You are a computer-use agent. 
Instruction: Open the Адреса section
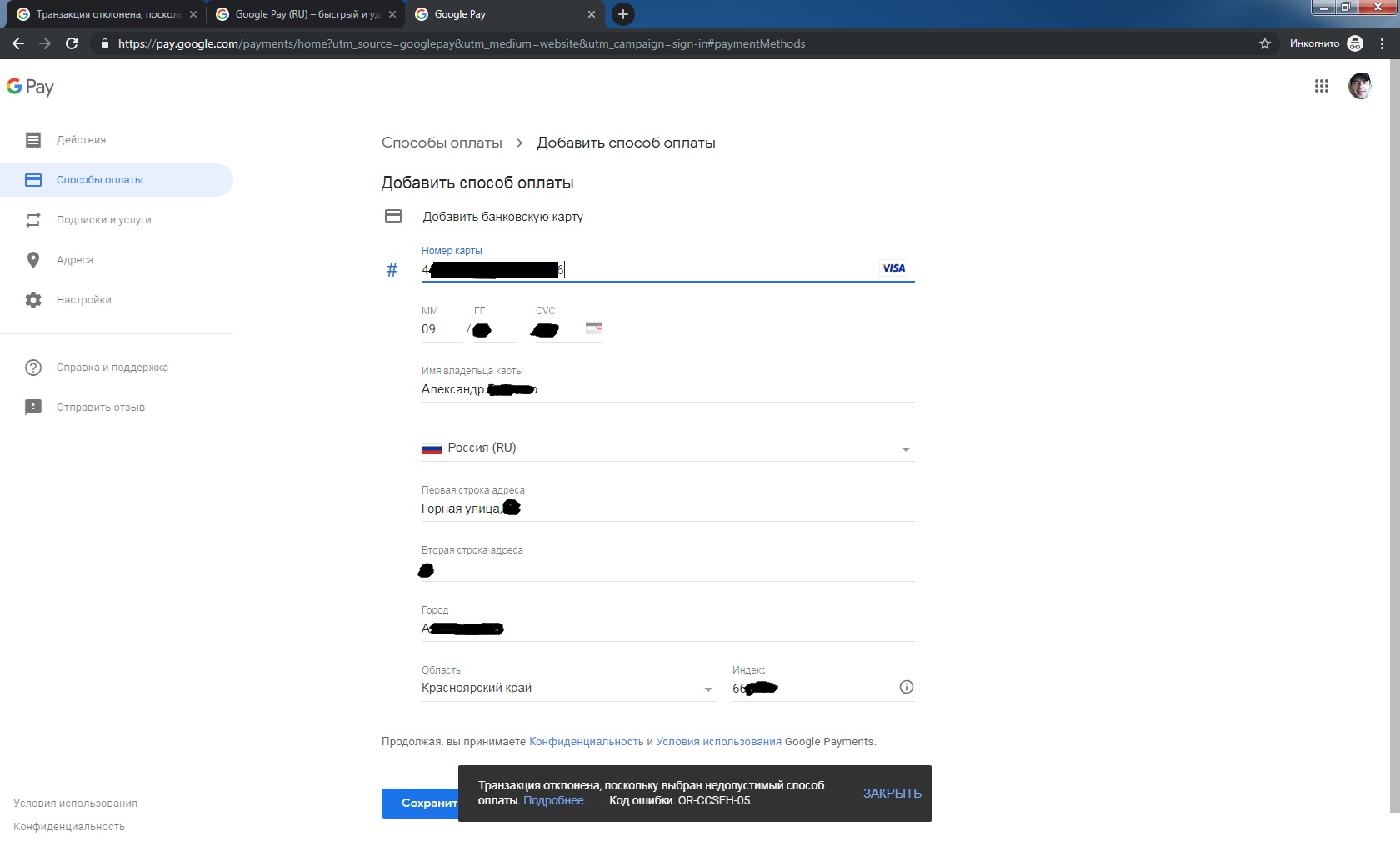(x=117, y=260)
